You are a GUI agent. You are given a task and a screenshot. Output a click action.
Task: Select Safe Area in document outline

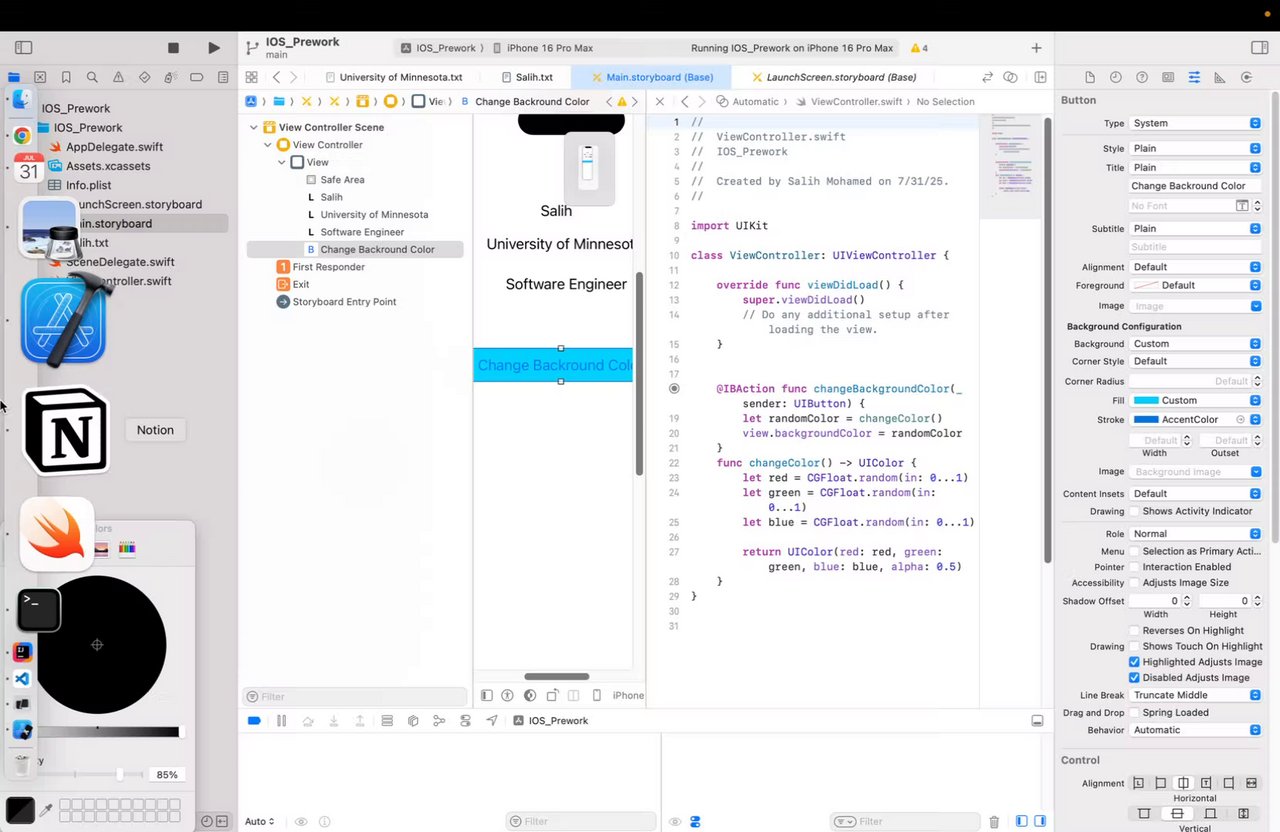342,180
